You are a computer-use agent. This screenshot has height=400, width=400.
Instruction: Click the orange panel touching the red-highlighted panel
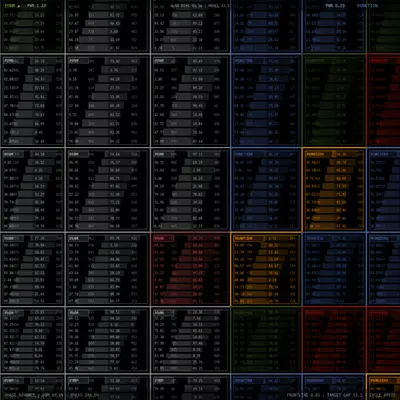tap(266, 269)
